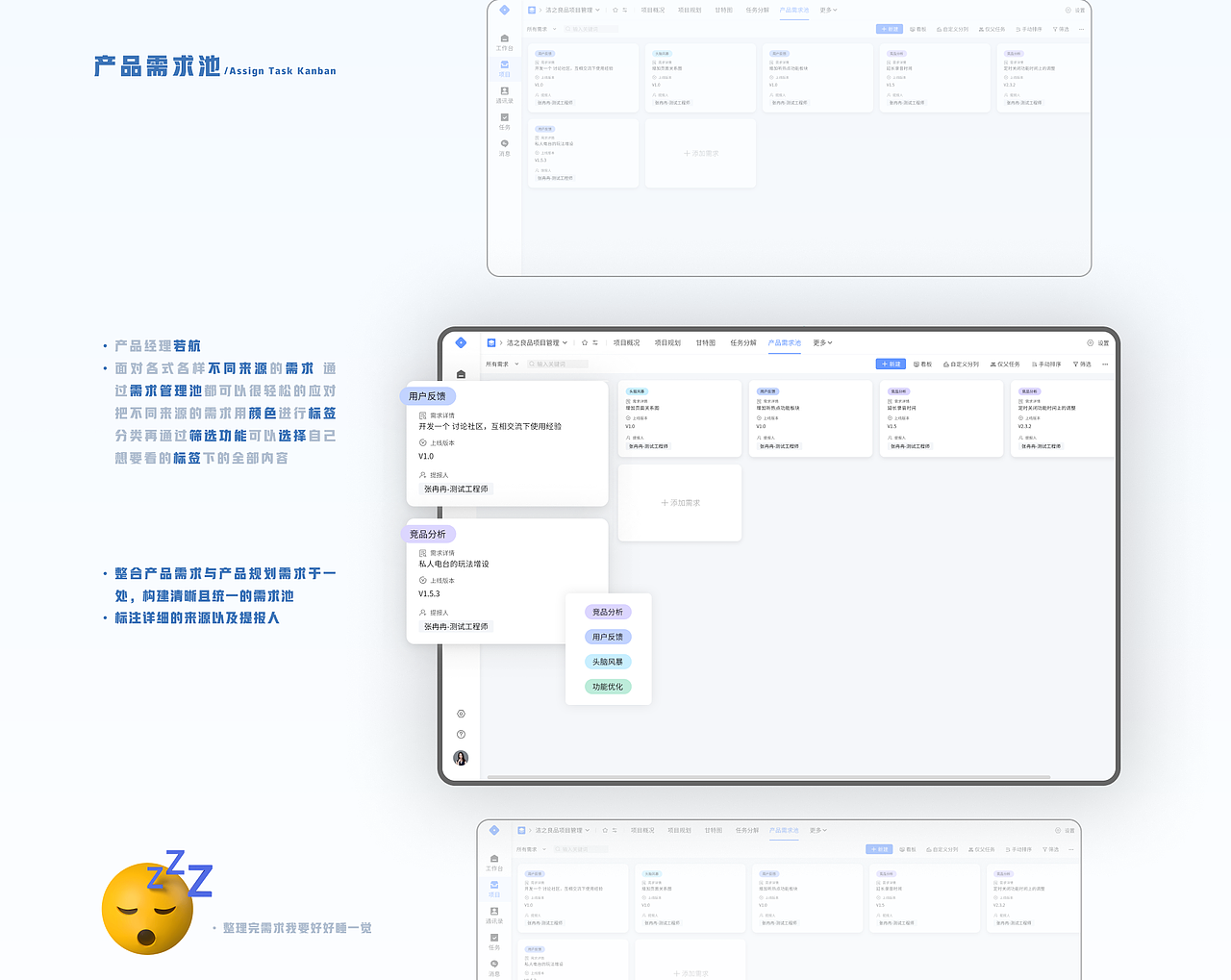The image size is (1231, 980).
Task: Switch to the 甘特图 tab
Action: tap(705, 342)
